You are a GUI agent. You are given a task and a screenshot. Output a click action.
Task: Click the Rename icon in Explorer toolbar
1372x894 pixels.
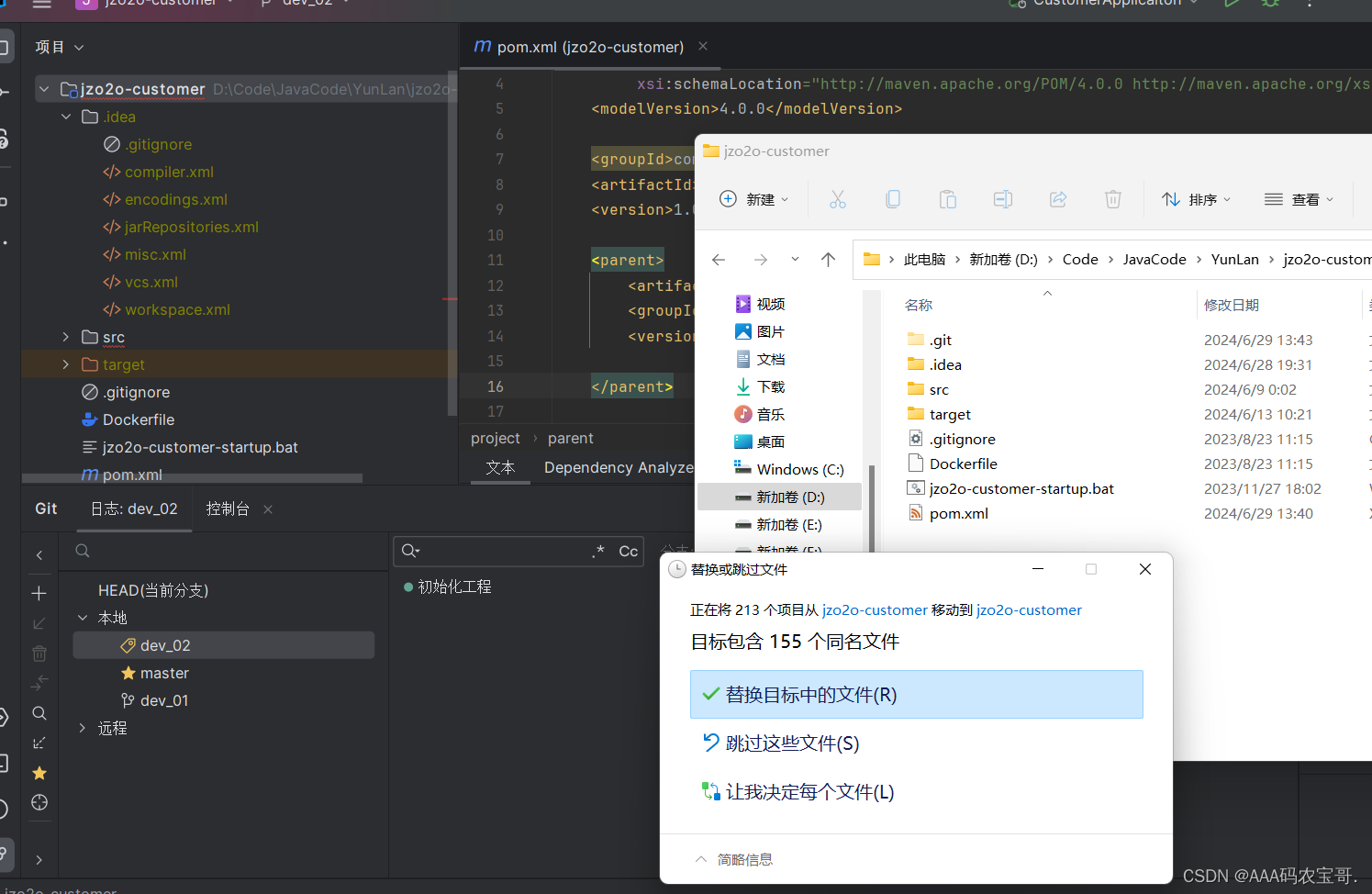[x=1002, y=199]
